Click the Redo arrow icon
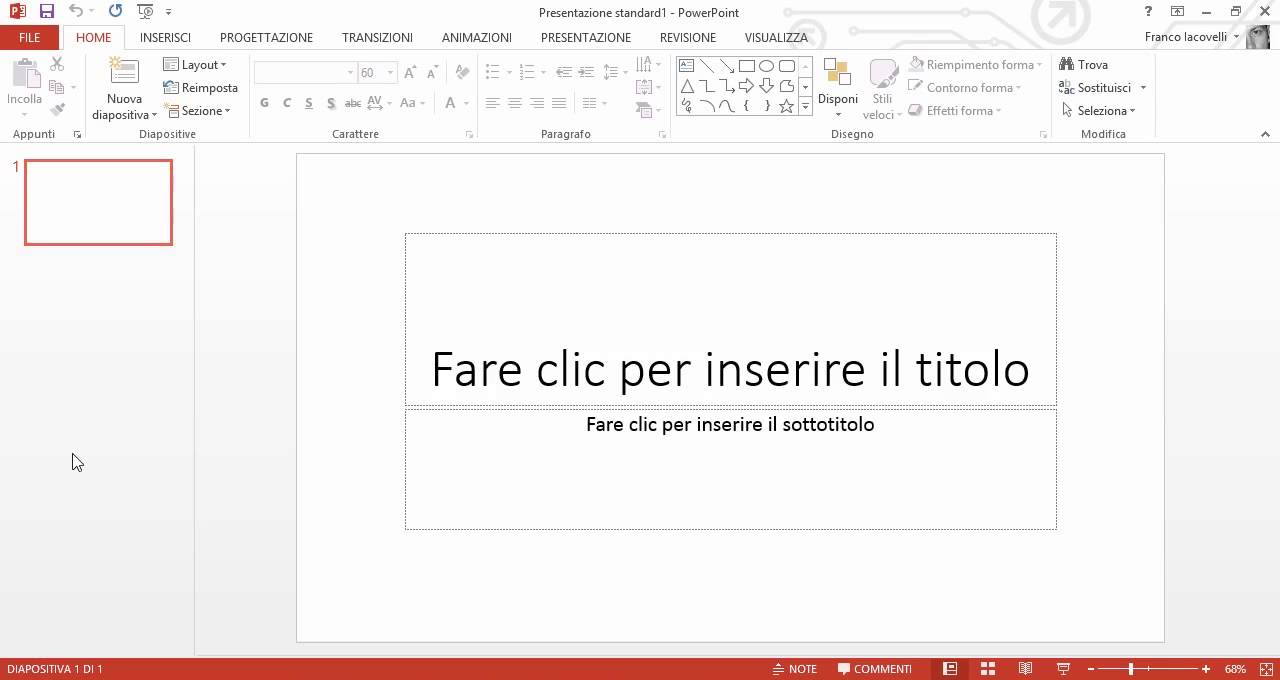1280x680 pixels. coord(115,12)
